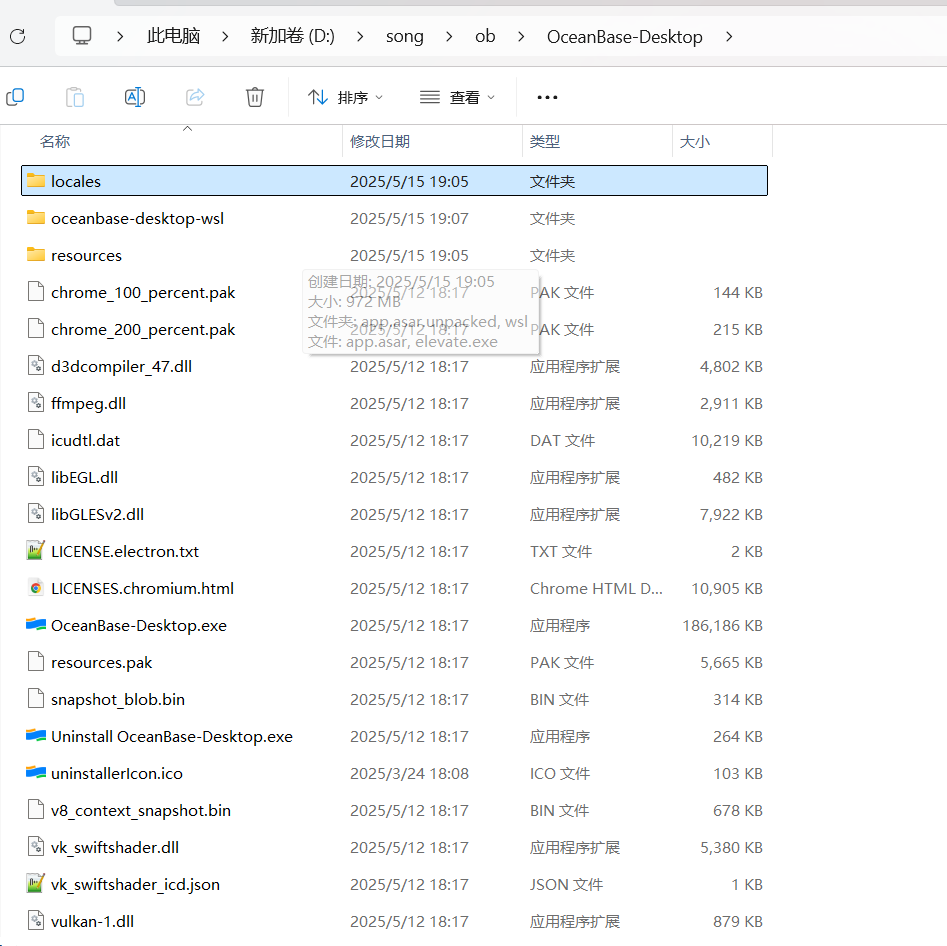The height and width of the screenshot is (946, 947).
Task: Open the 查看 view dropdown
Action: (457, 97)
